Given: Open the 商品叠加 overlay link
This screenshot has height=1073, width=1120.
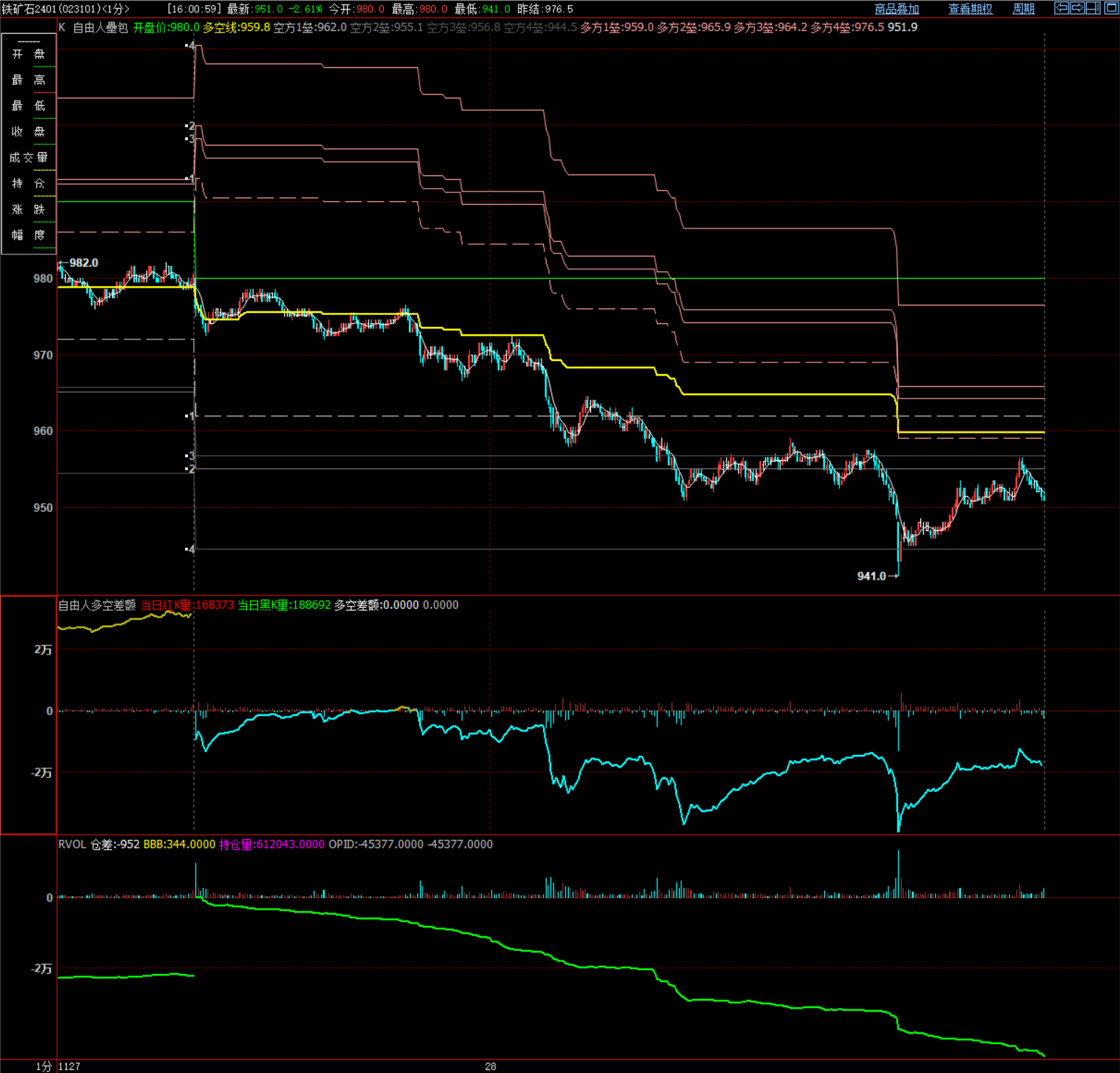Looking at the screenshot, I should pyautogui.click(x=897, y=9).
